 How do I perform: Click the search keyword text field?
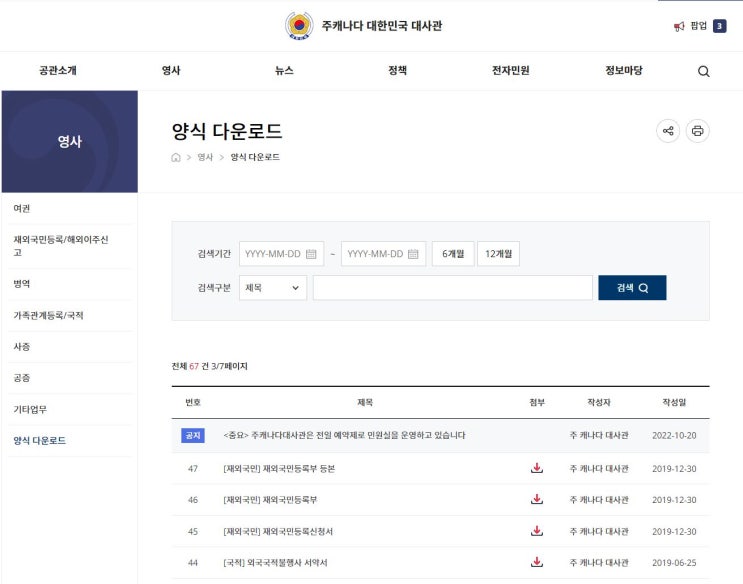pos(453,288)
